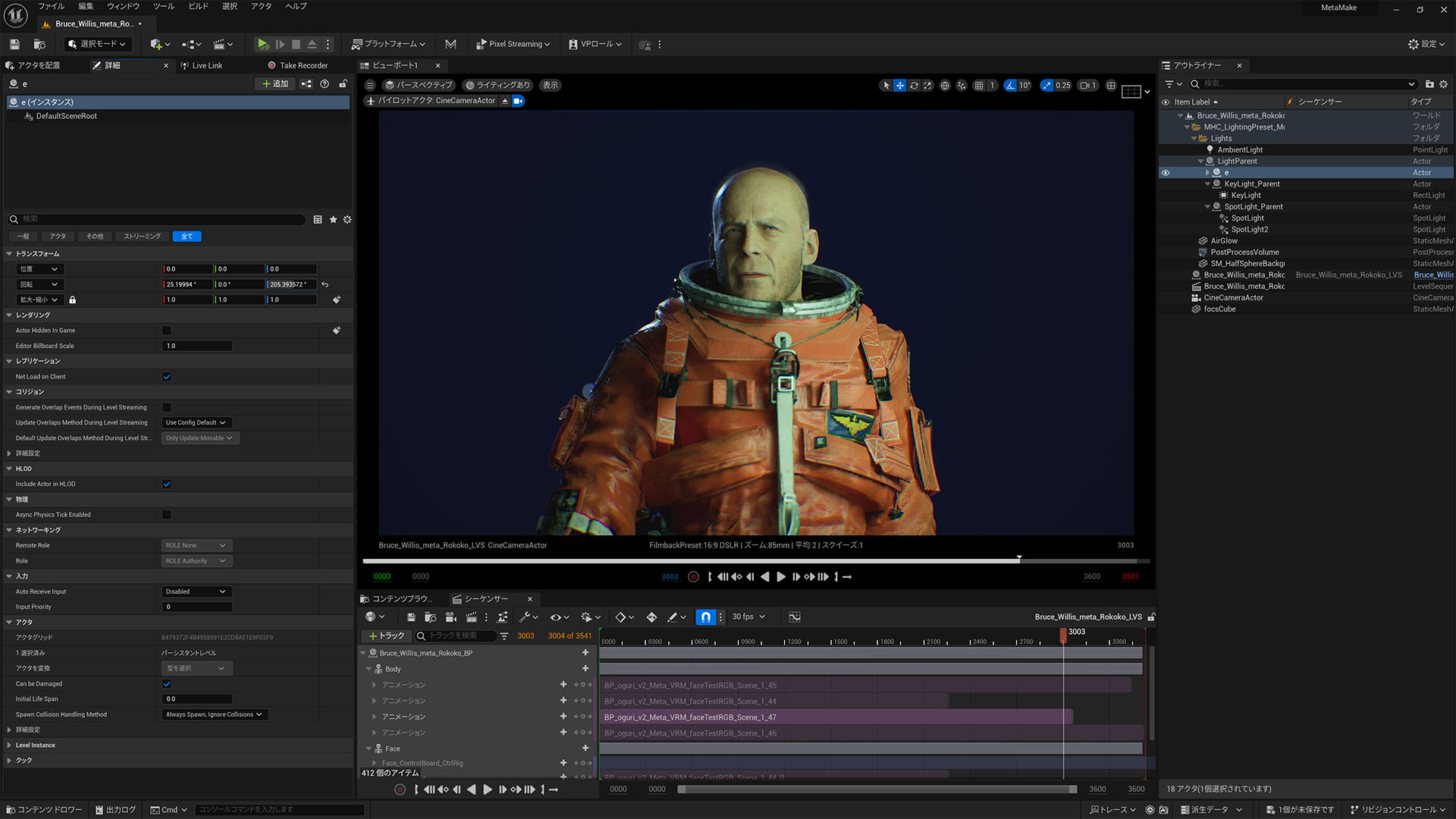The height and width of the screenshot is (819, 1456).
Task: Expand the Level Instance section
Action: coord(9,745)
